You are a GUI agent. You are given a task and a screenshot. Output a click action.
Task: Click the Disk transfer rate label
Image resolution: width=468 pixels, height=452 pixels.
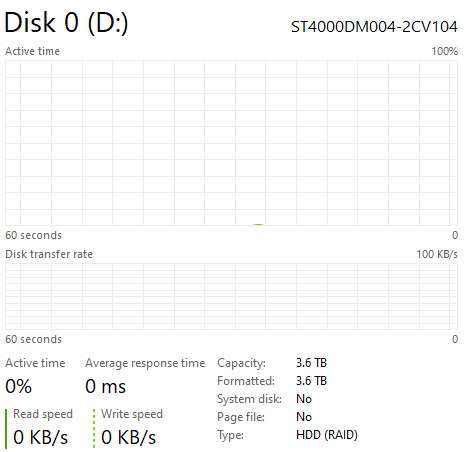[x=49, y=254]
